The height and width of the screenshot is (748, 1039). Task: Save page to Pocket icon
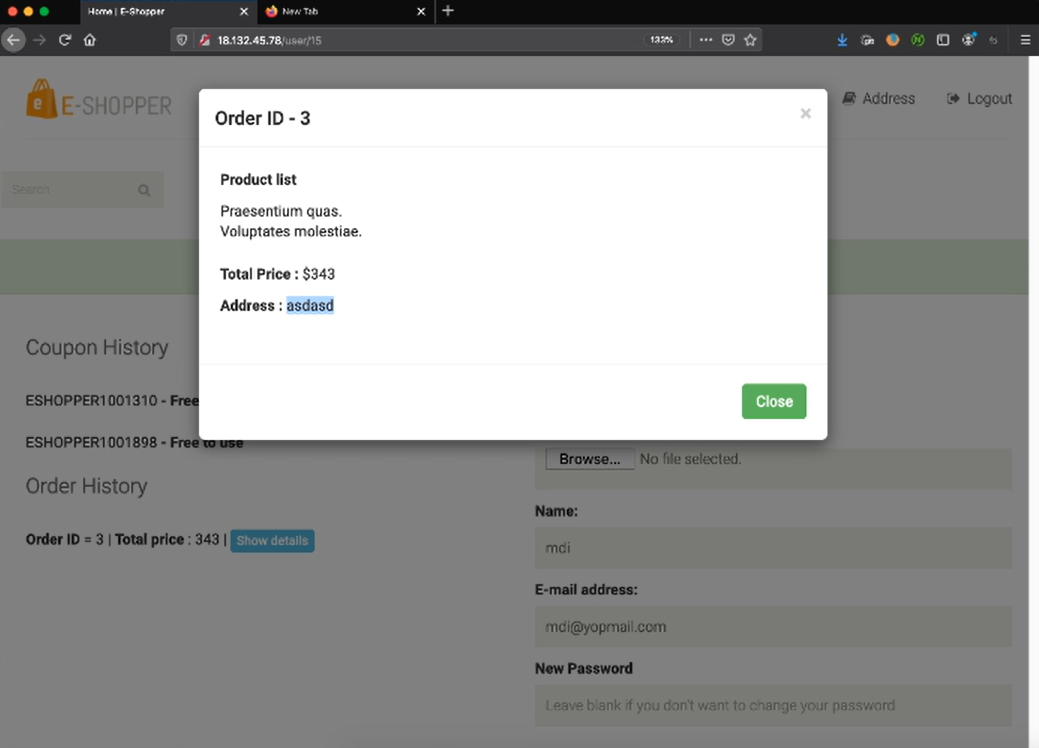(728, 40)
